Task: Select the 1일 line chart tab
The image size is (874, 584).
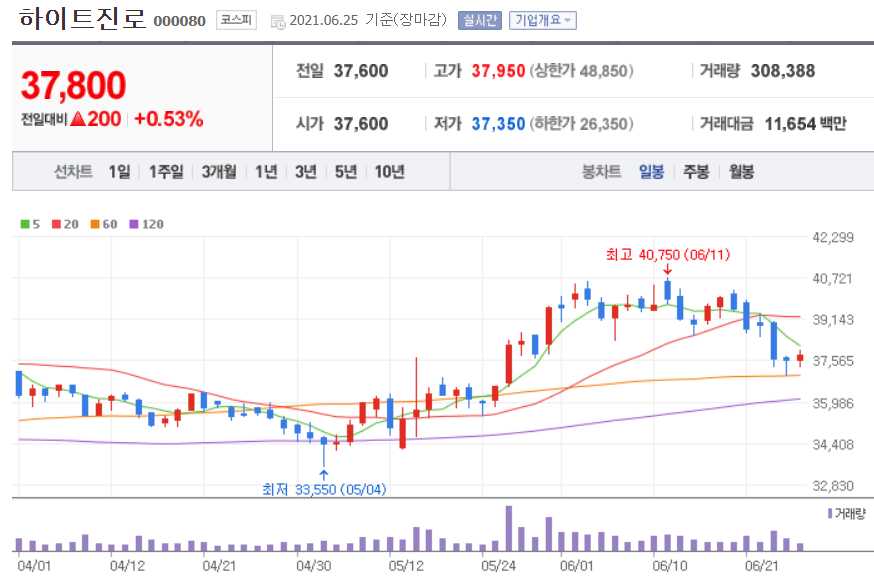Action: (119, 172)
